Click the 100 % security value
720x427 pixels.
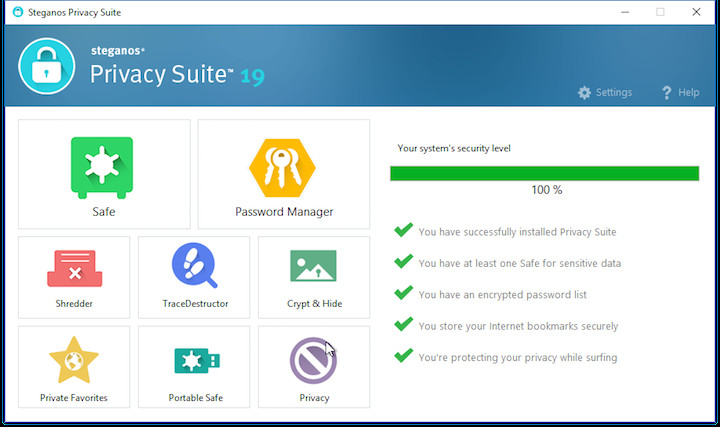547,190
